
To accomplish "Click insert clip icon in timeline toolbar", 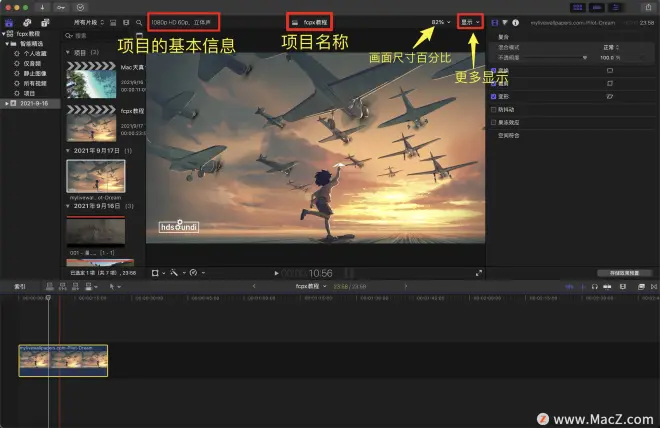I will tap(63, 287).
